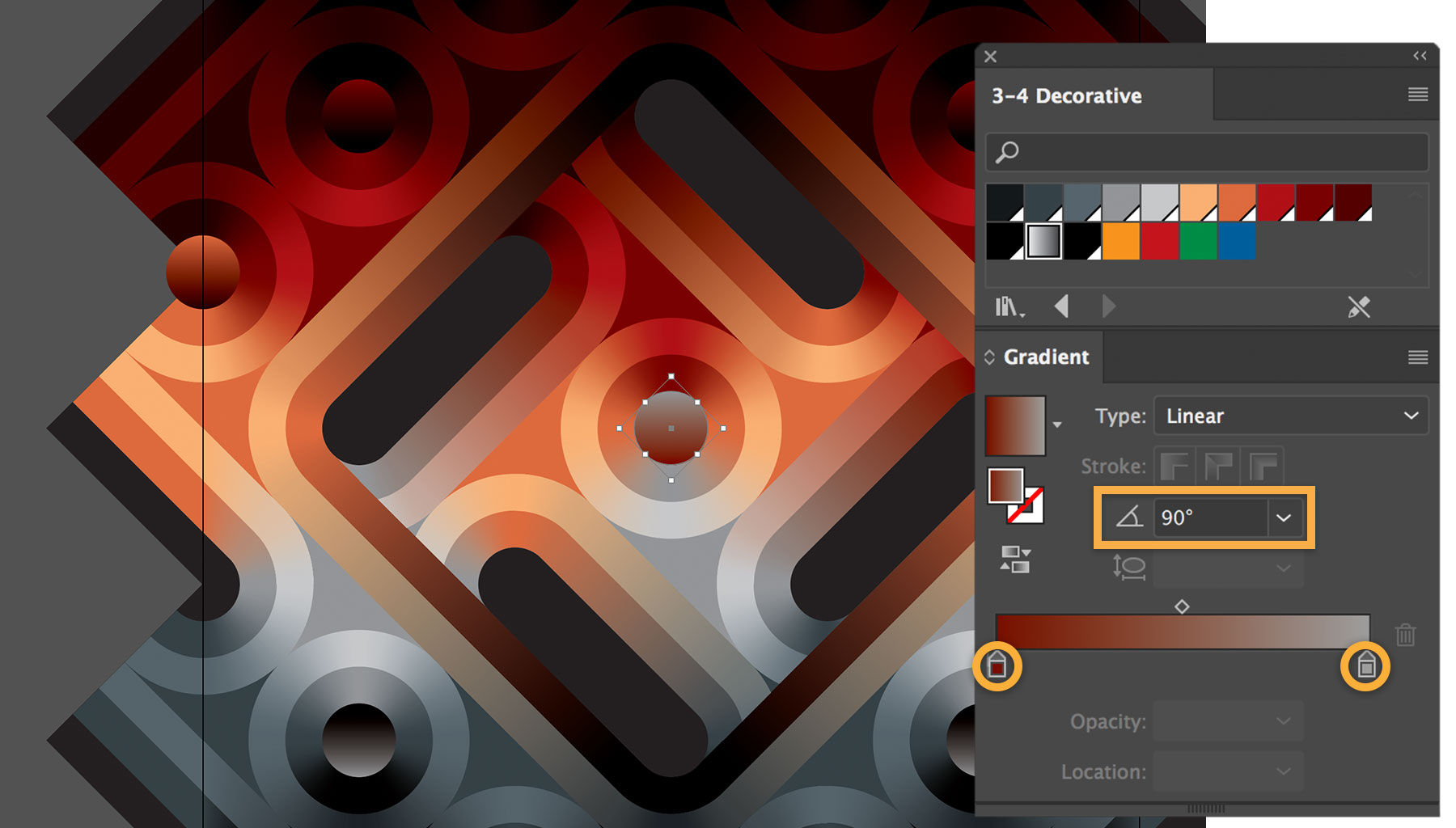
Task: Click the Delete Stop trash icon
Action: [x=1406, y=636]
